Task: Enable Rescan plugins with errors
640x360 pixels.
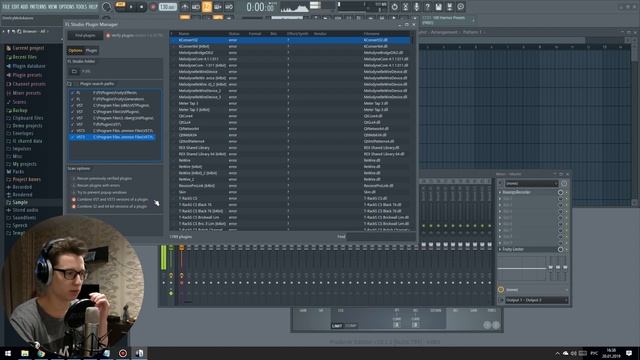Action: [x=74, y=185]
